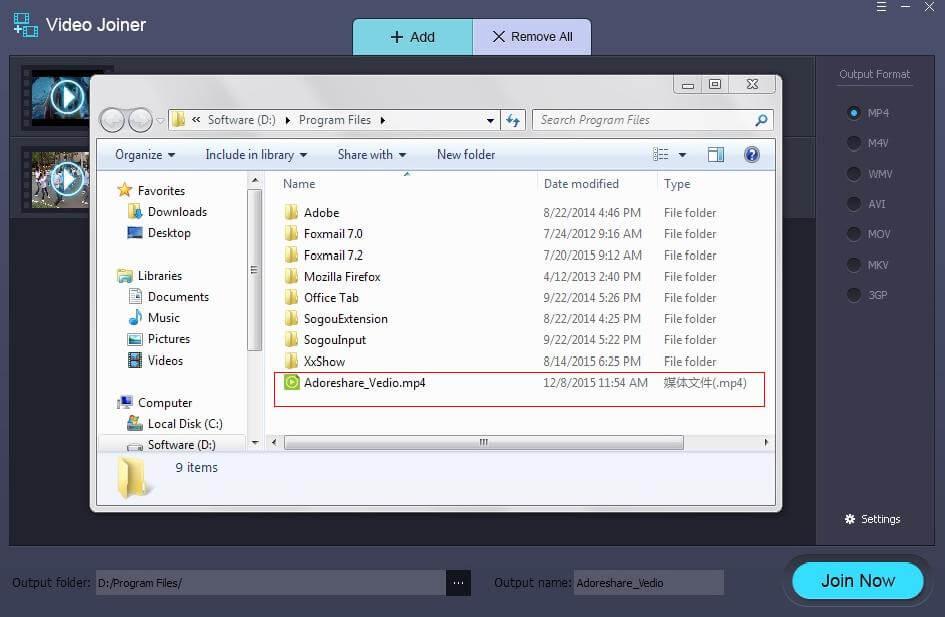
Task: Click the back navigation arrow
Action: [x=112, y=120]
